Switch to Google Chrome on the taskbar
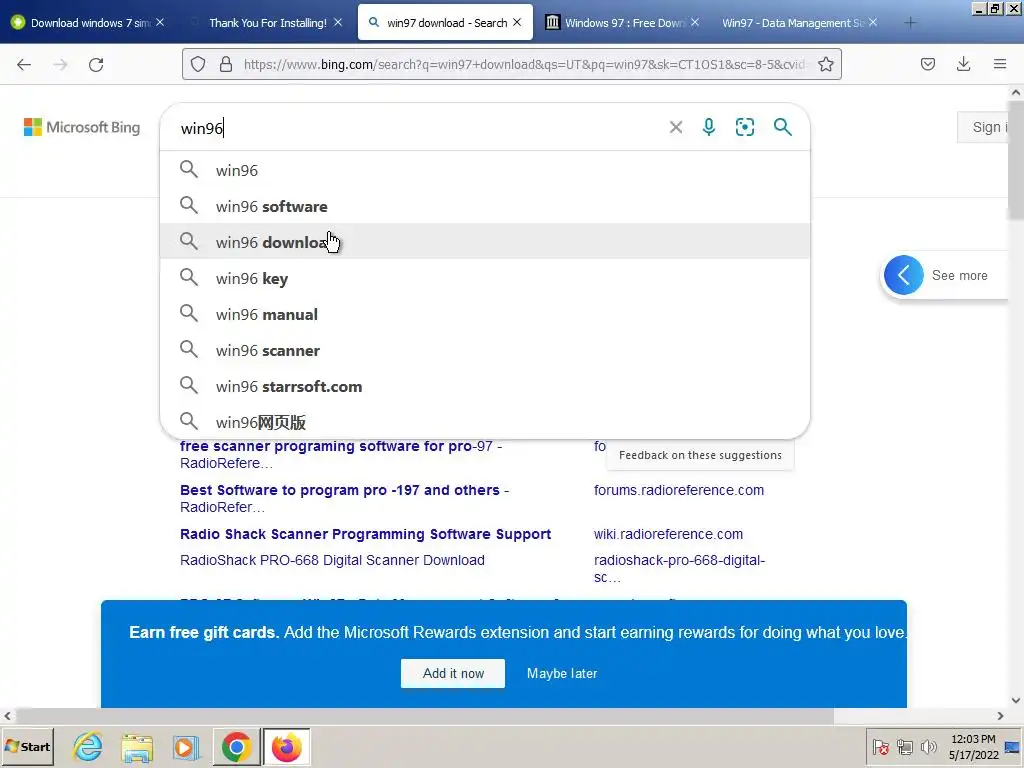This screenshot has width=1024, height=768. click(236, 747)
